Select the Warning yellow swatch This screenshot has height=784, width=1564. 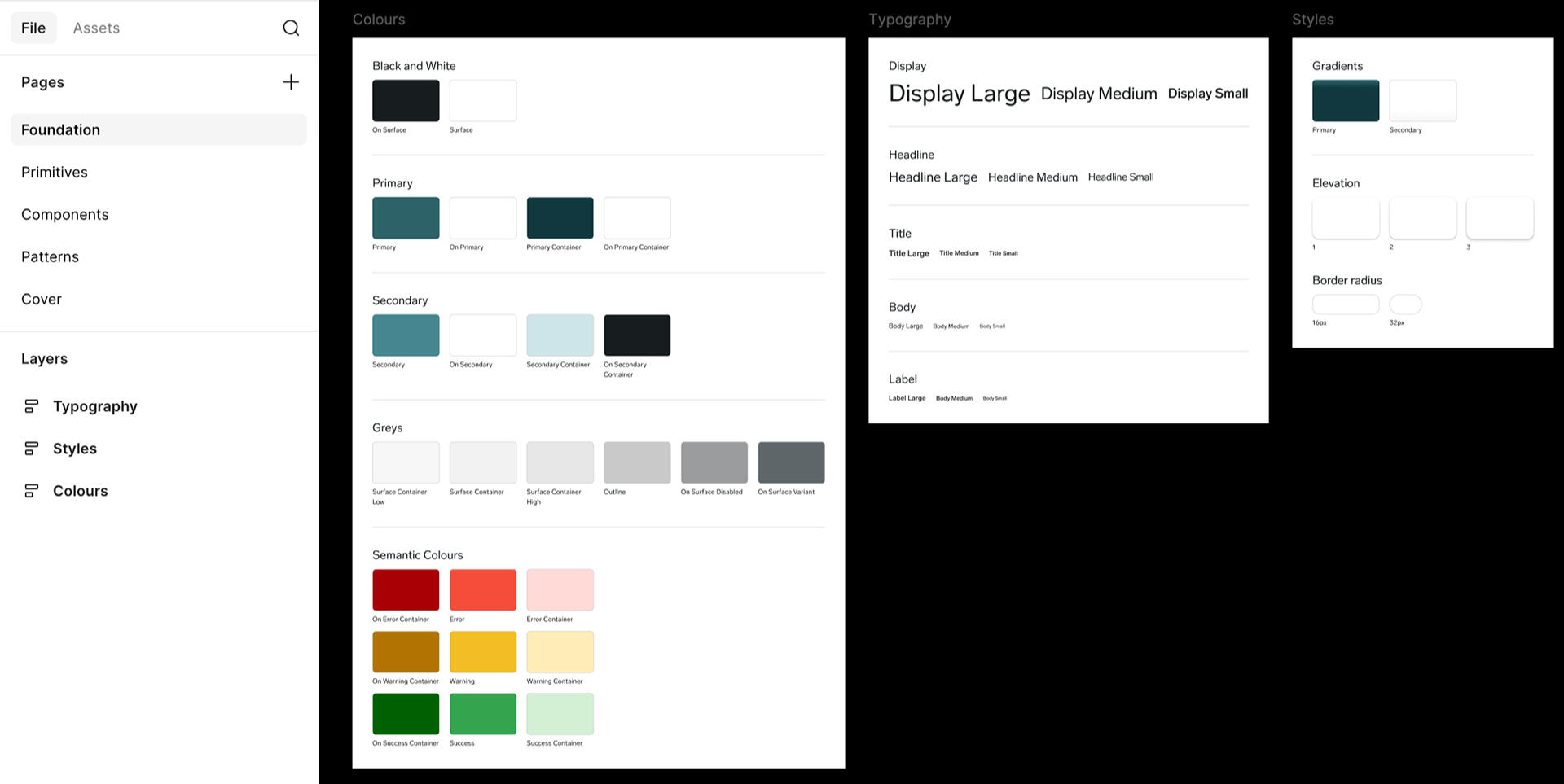coord(482,652)
